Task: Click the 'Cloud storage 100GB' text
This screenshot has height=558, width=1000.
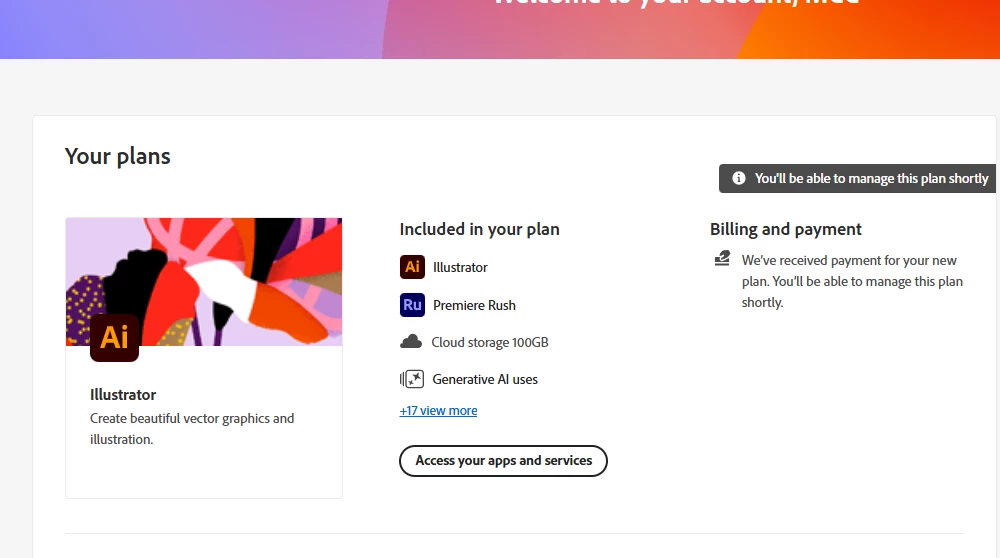Action: [x=490, y=342]
